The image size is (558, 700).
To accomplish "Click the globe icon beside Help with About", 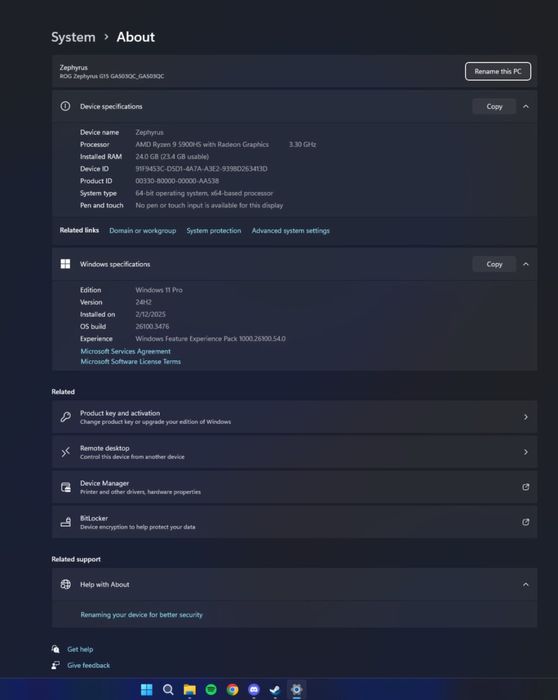I will 66,584.
